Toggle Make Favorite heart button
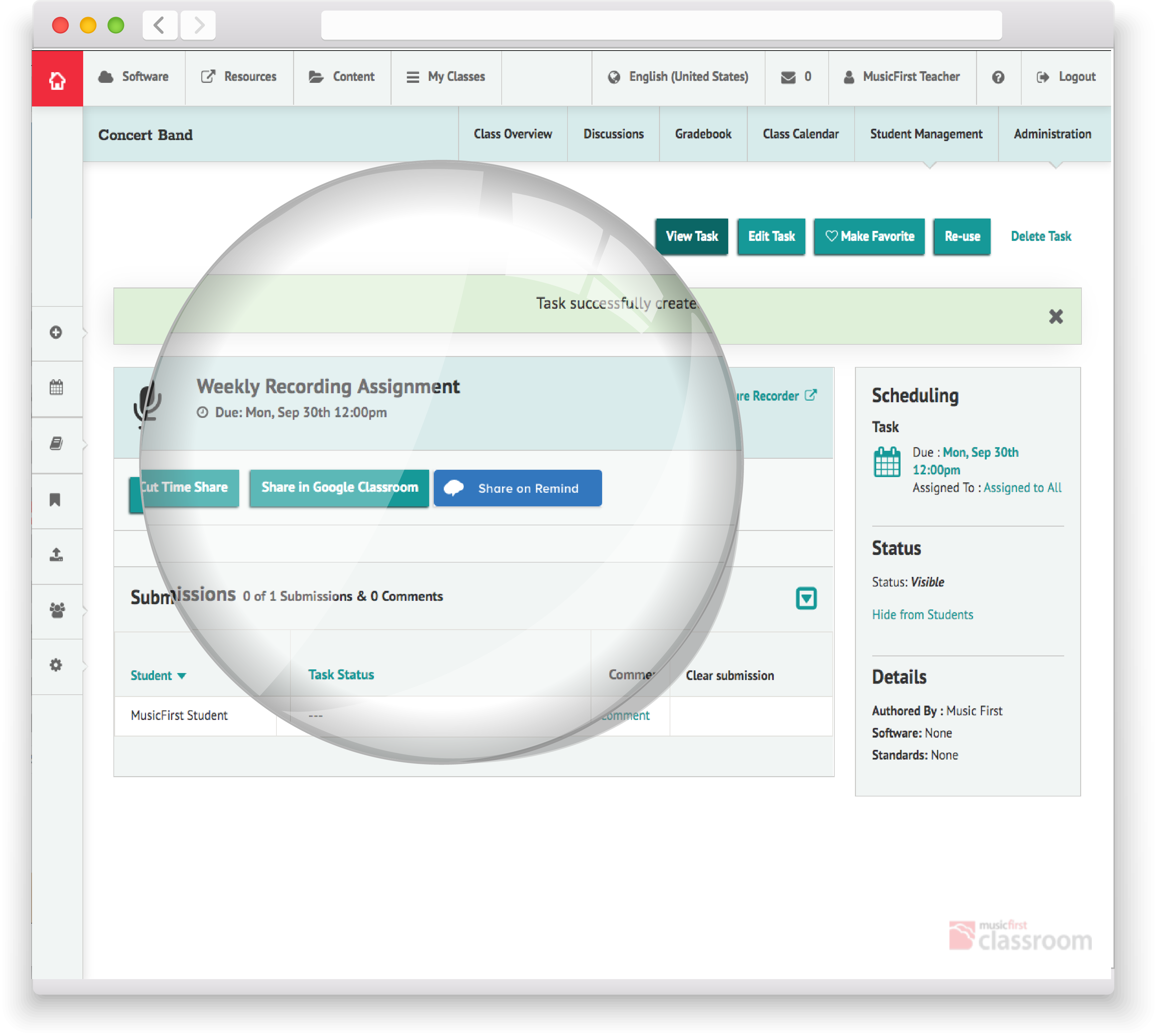This screenshot has height=1036, width=1158. click(x=870, y=237)
